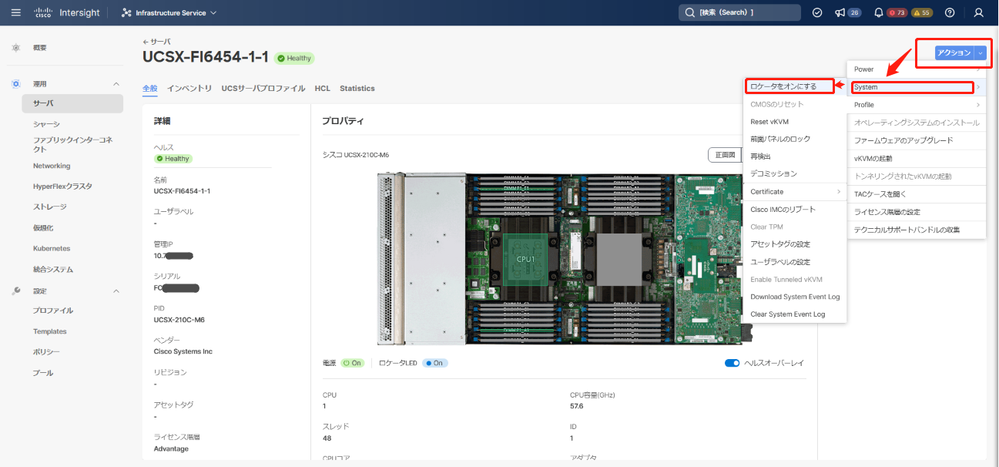Switch to the UCSサーバプロファイル tab

pyautogui.click(x=263, y=89)
